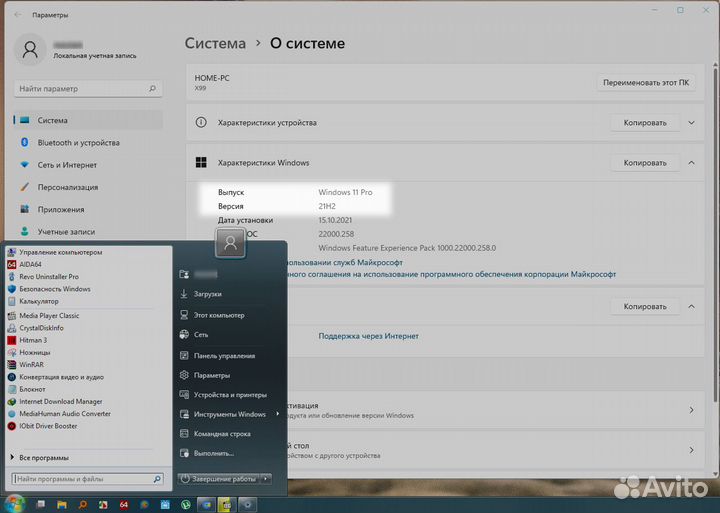The height and width of the screenshot is (513, 720).
Task: Click Система in the breadcrumb header
Action: [215, 43]
